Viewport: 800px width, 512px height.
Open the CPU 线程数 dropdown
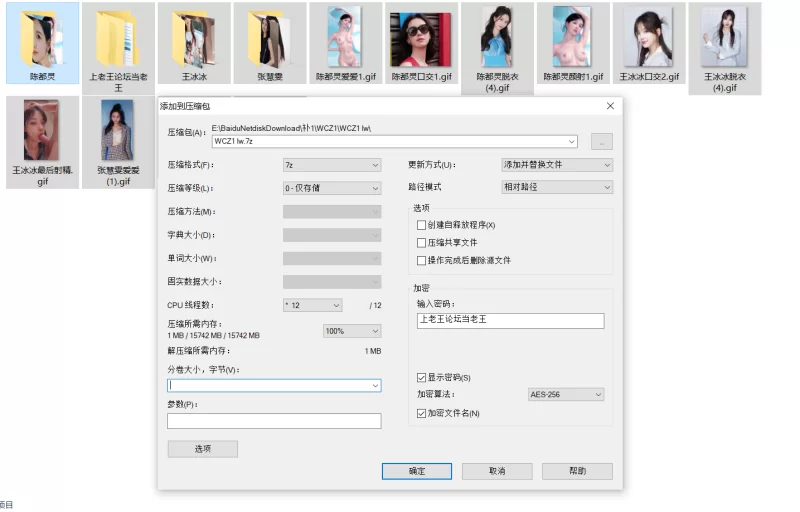point(313,305)
